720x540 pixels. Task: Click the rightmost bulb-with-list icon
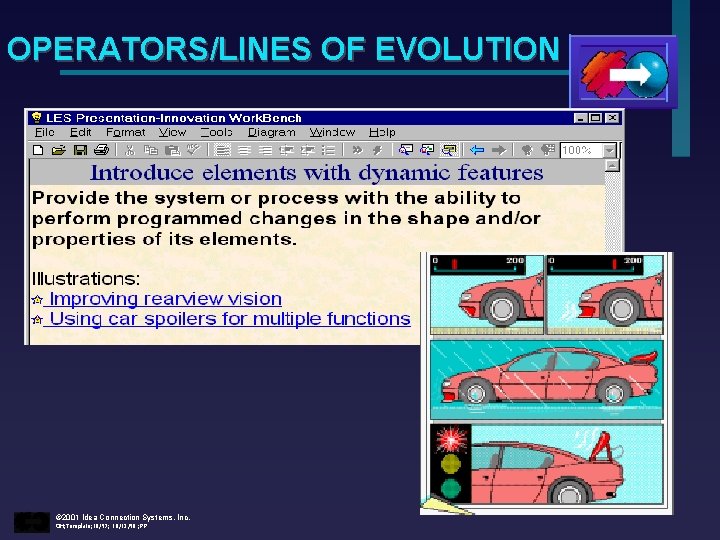pyautogui.click(x=548, y=150)
